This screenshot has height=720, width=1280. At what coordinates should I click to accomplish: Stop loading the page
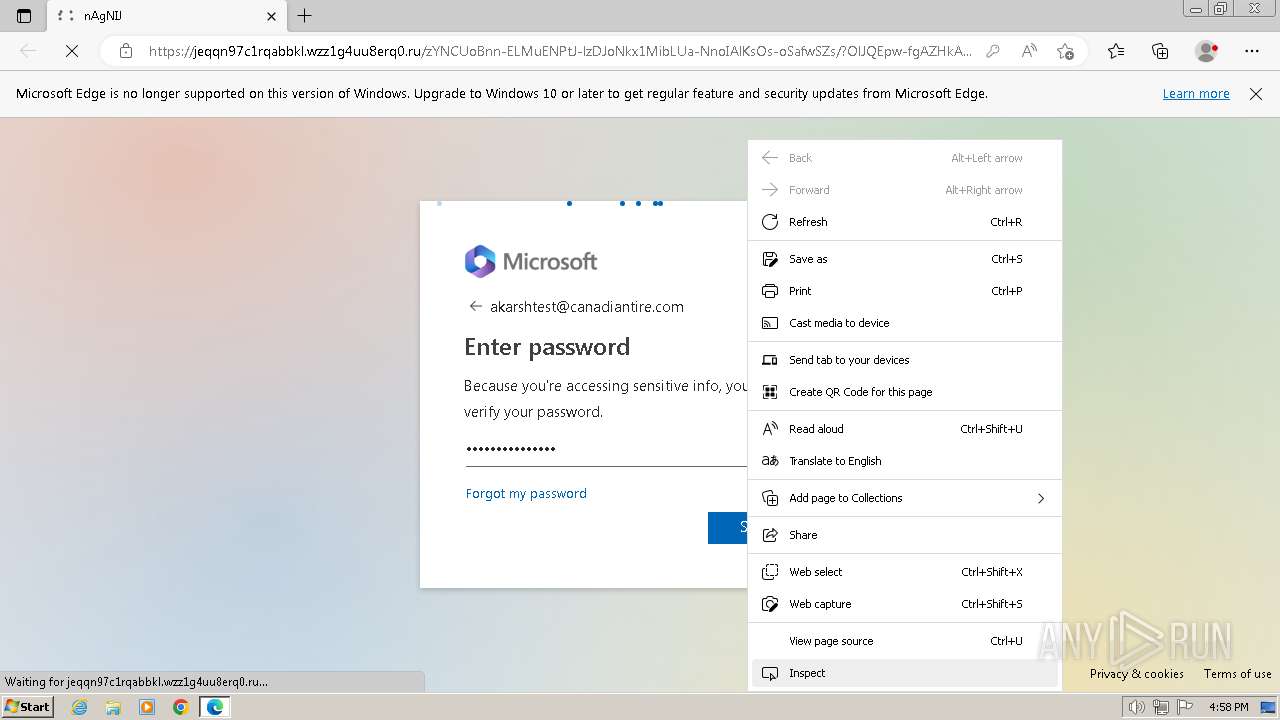point(72,51)
